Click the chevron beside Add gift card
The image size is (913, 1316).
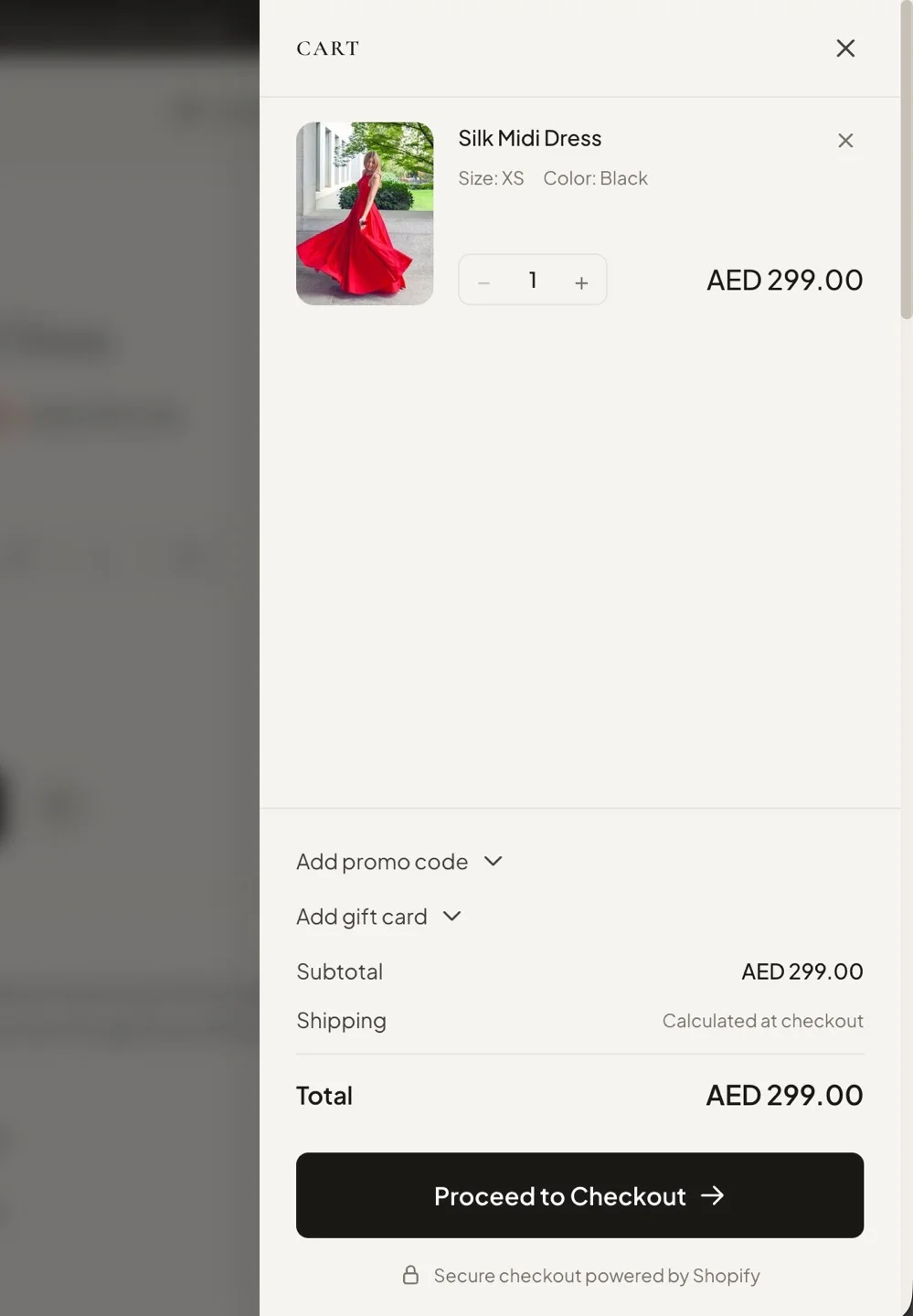pyautogui.click(x=452, y=916)
